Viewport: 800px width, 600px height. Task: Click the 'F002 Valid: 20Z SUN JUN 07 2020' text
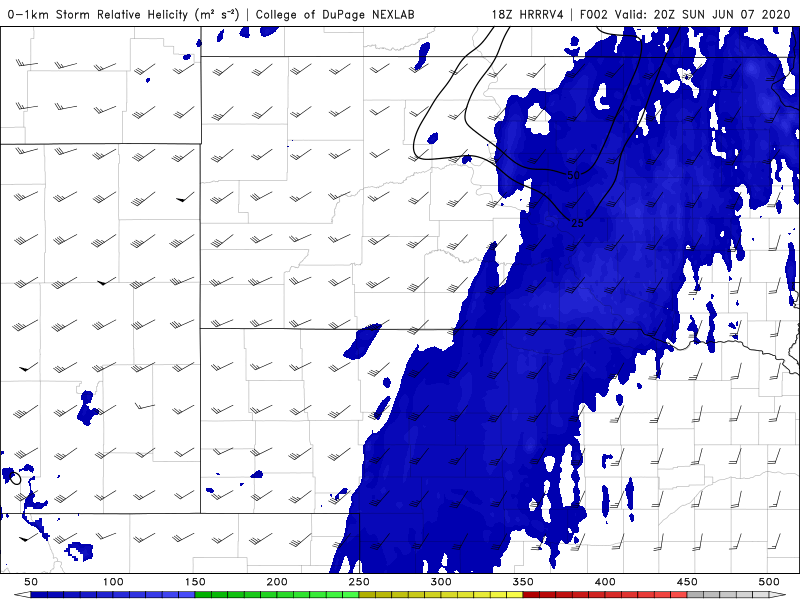(685, 14)
